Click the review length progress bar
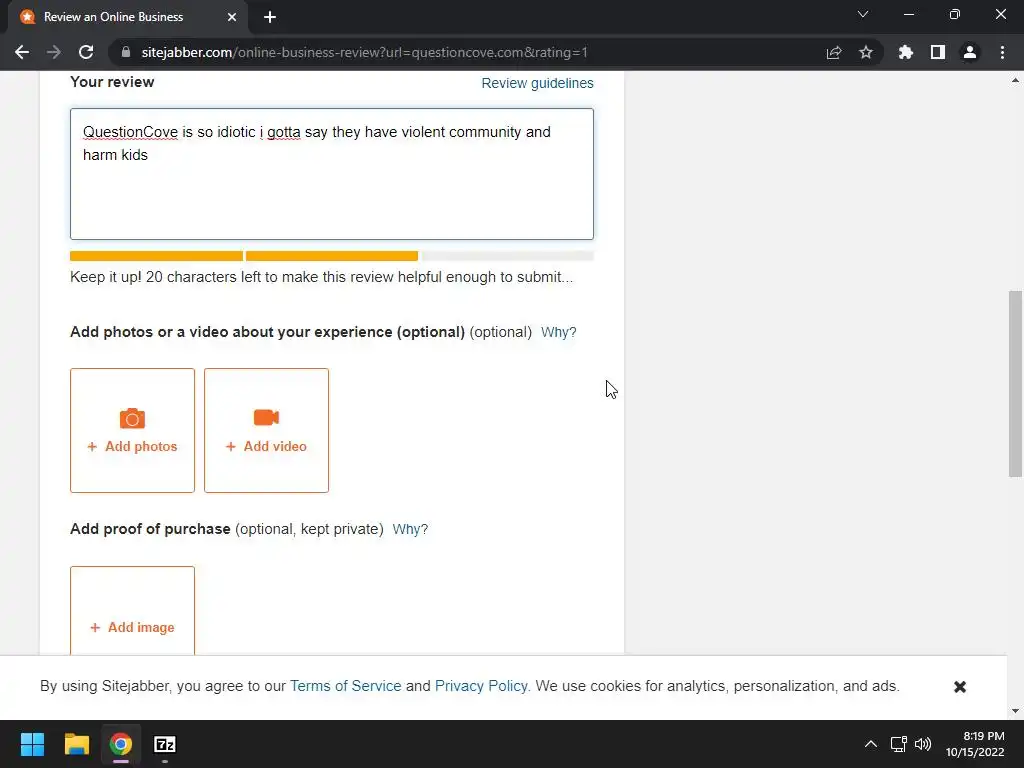Viewport: 1024px width, 768px height. point(332,256)
